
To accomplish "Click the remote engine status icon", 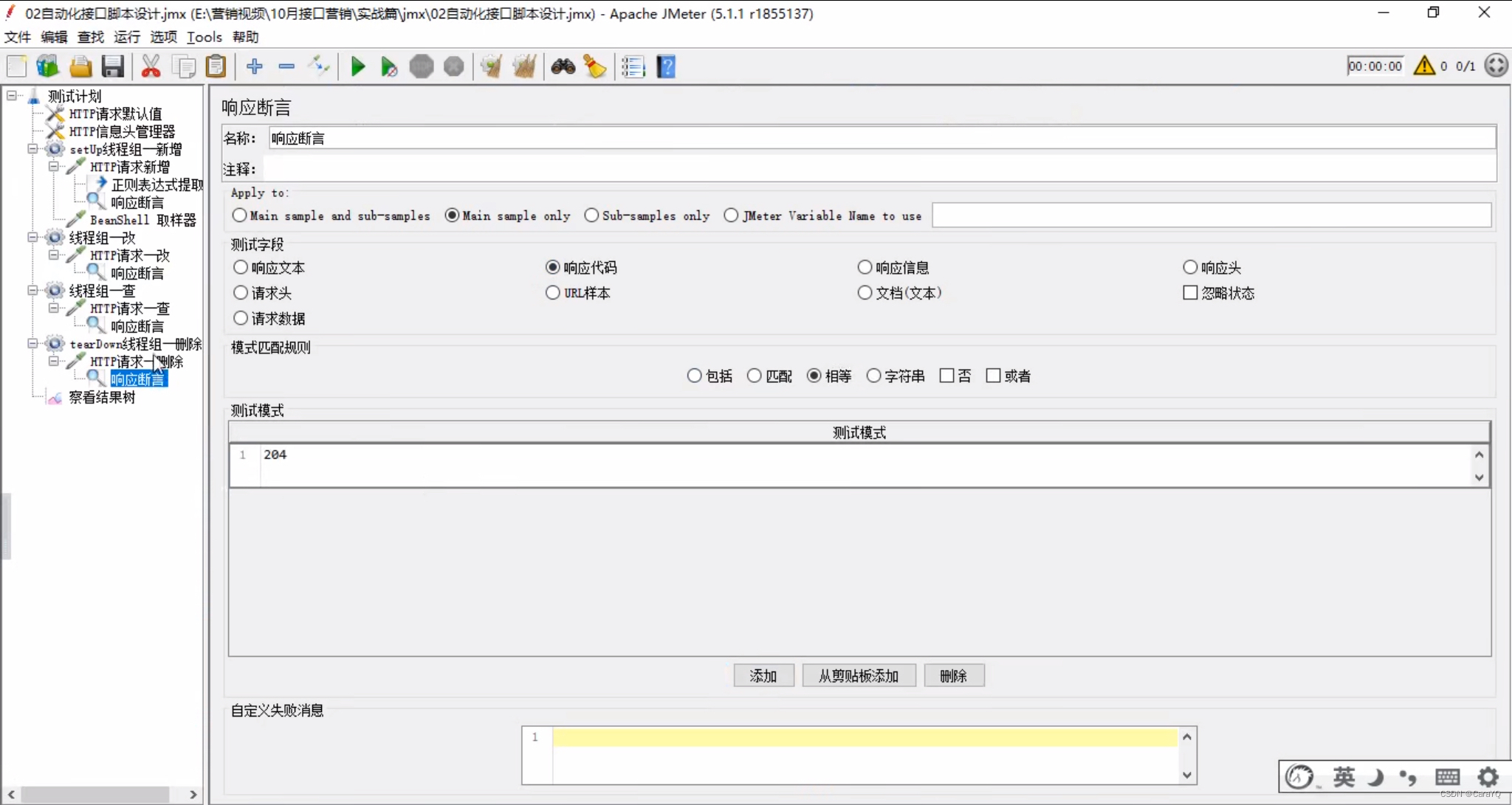I will click(x=1496, y=66).
